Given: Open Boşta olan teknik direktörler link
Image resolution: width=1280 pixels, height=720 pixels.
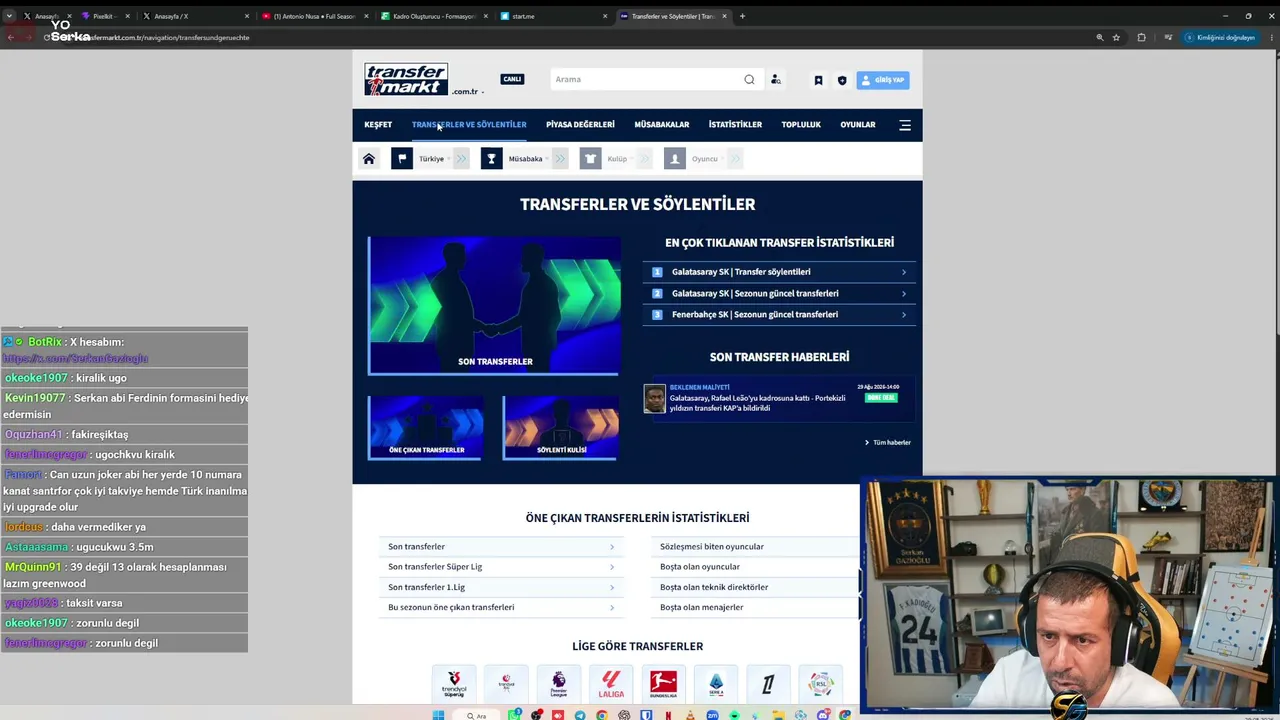Looking at the screenshot, I should pyautogui.click(x=714, y=587).
